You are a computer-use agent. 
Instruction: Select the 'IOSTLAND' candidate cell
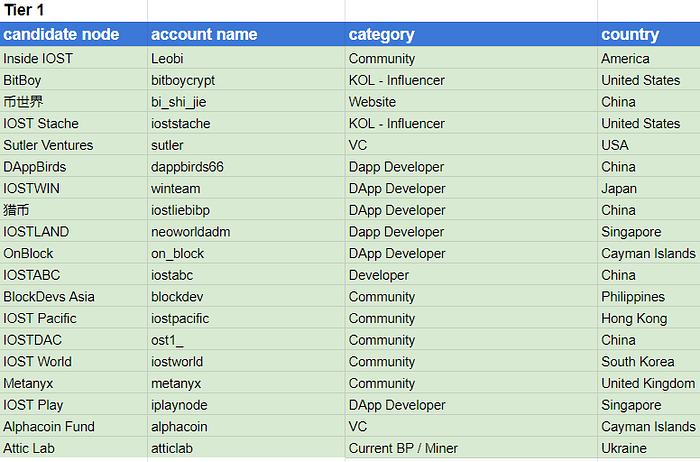coord(74,232)
